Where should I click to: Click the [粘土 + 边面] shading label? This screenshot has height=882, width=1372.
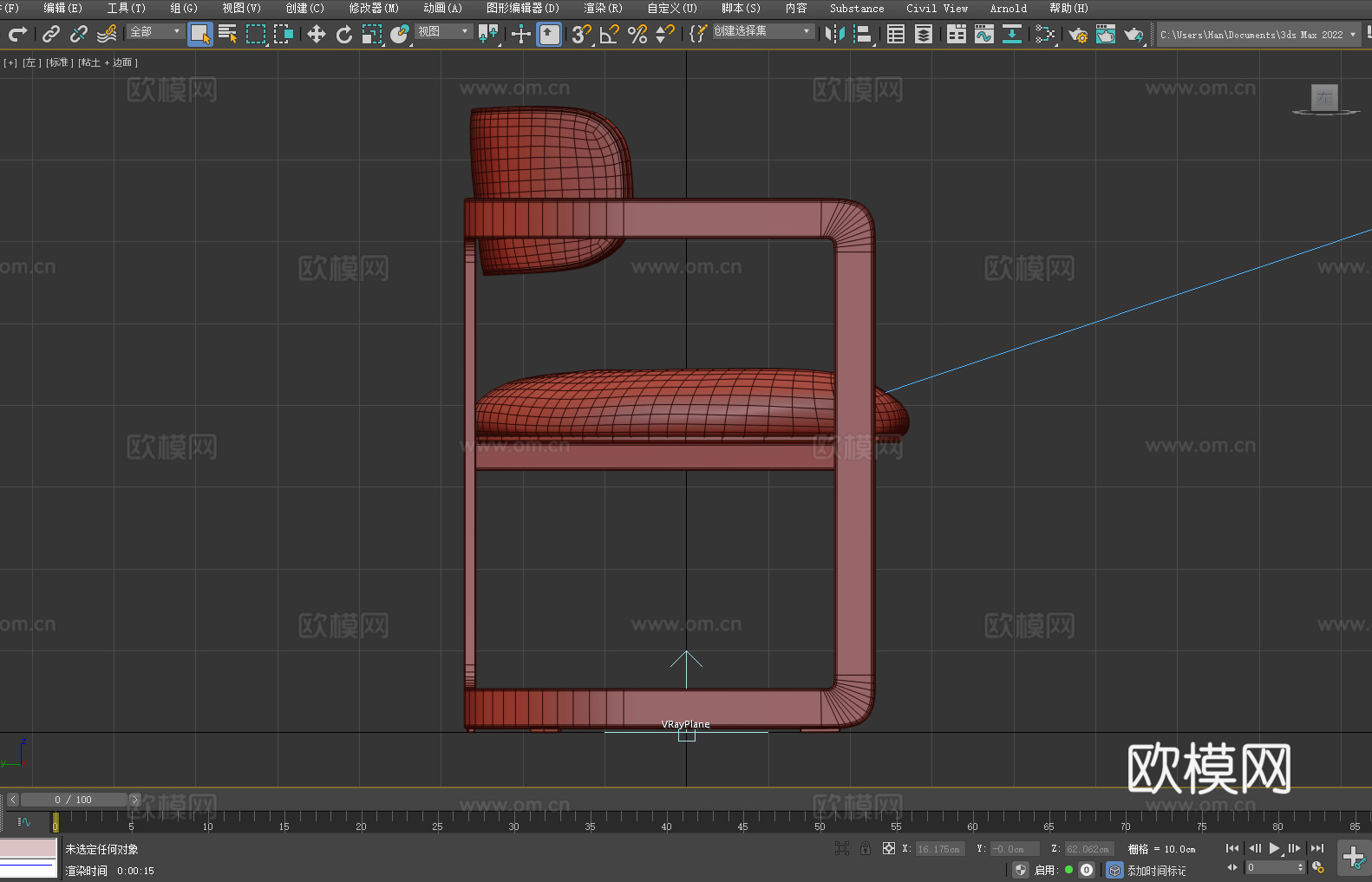[108, 62]
